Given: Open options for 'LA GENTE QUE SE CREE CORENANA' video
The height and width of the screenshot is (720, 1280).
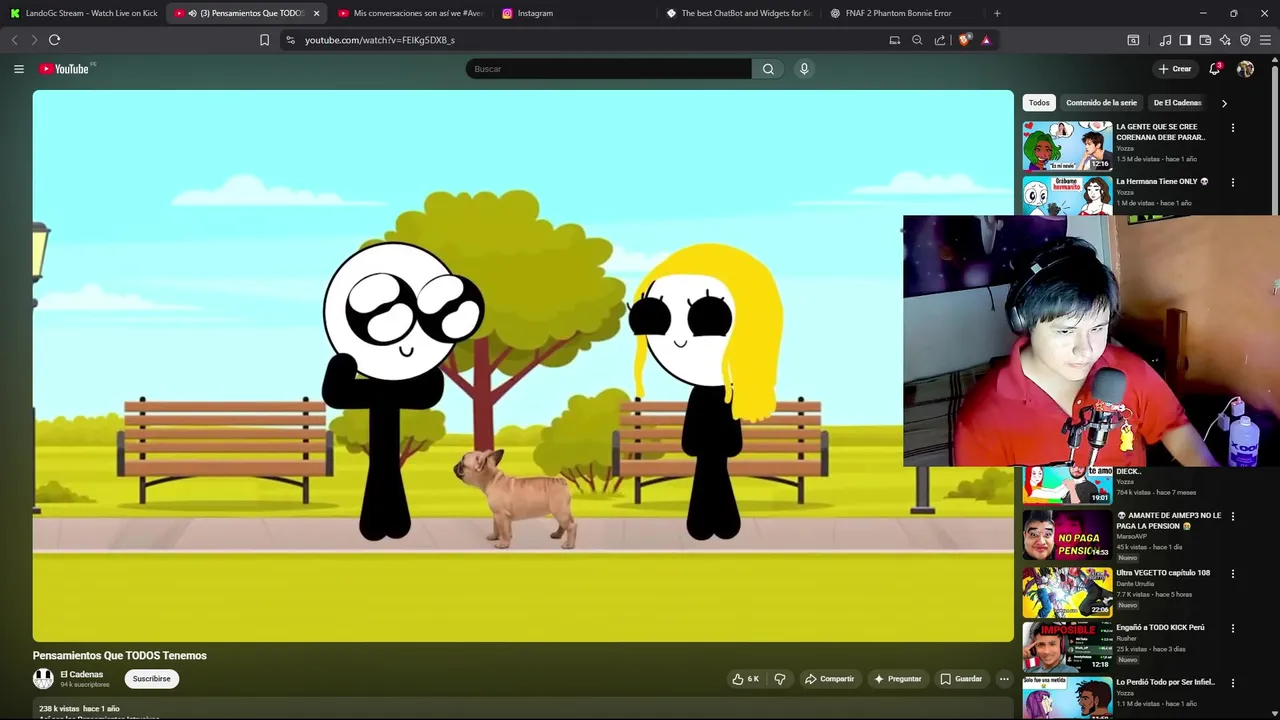Looking at the screenshot, I should 1233,128.
